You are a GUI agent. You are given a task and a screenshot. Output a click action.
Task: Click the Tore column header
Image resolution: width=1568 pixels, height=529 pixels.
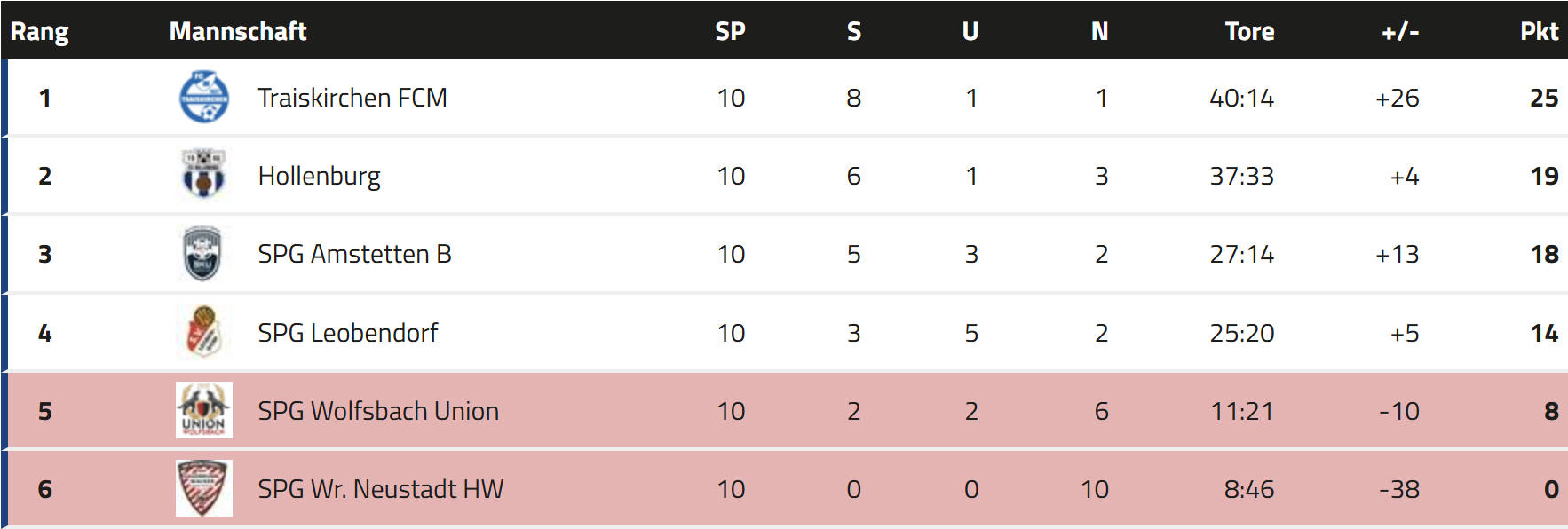1249,32
